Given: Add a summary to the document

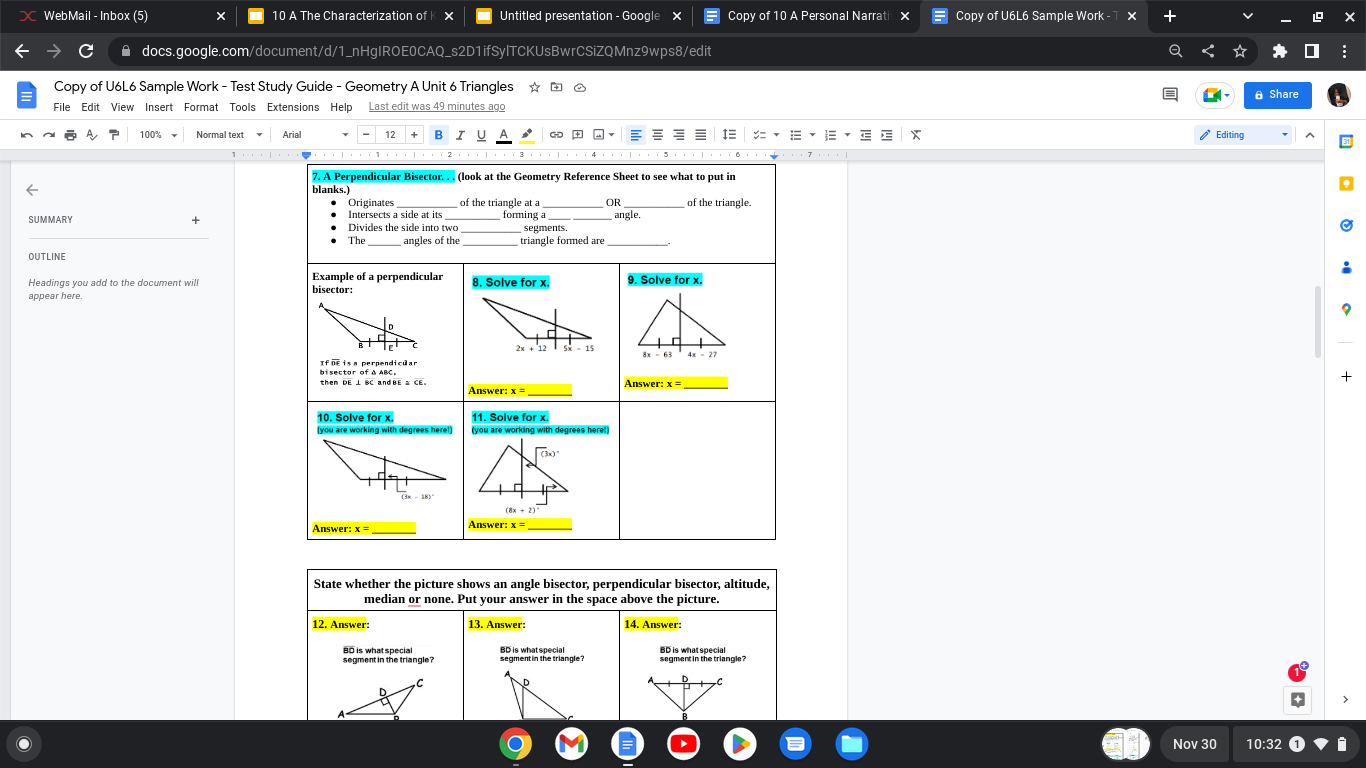Looking at the screenshot, I should tap(196, 220).
